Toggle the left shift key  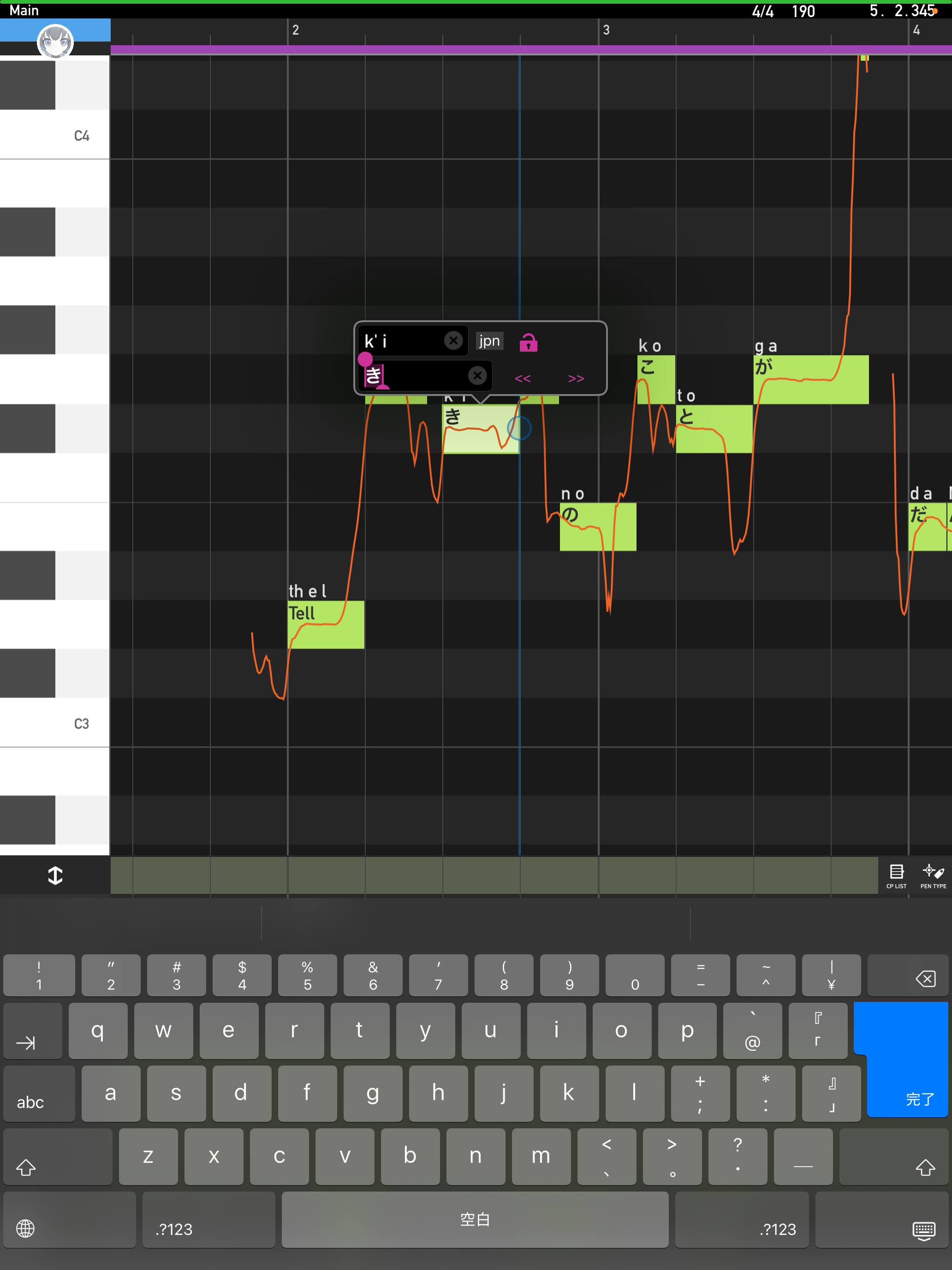26,1167
